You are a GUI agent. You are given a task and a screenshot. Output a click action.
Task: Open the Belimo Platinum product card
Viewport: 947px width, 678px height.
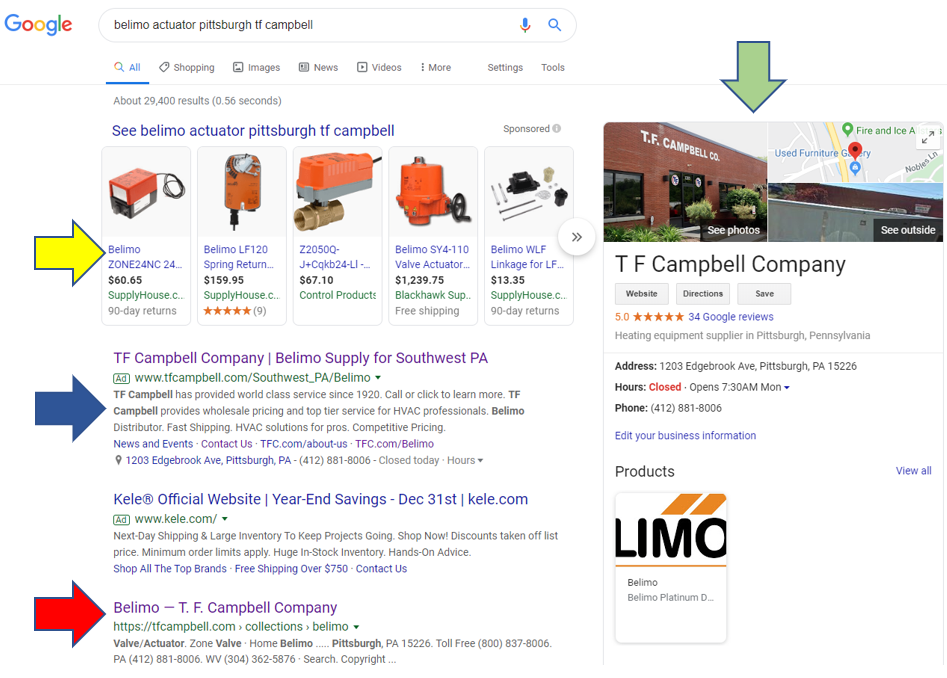(x=671, y=568)
